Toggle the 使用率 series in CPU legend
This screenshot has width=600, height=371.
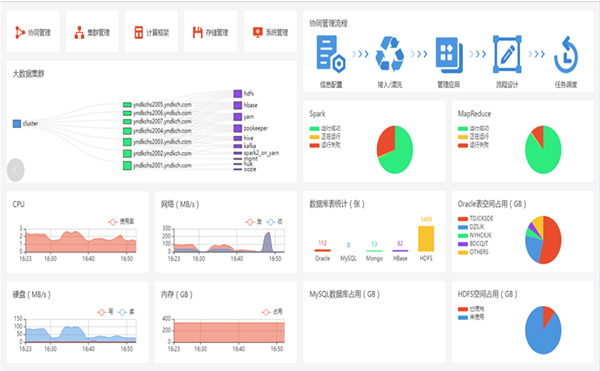click(x=121, y=221)
